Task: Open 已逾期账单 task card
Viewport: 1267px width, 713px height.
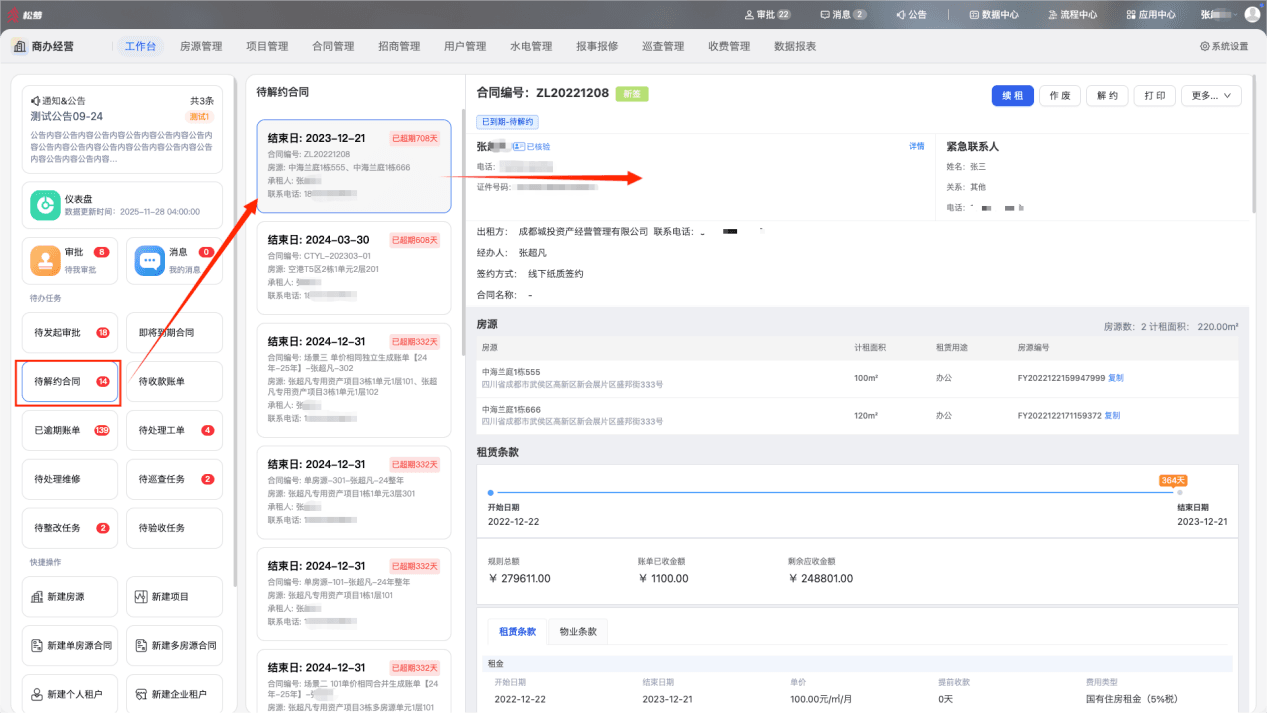Action: pos(70,430)
